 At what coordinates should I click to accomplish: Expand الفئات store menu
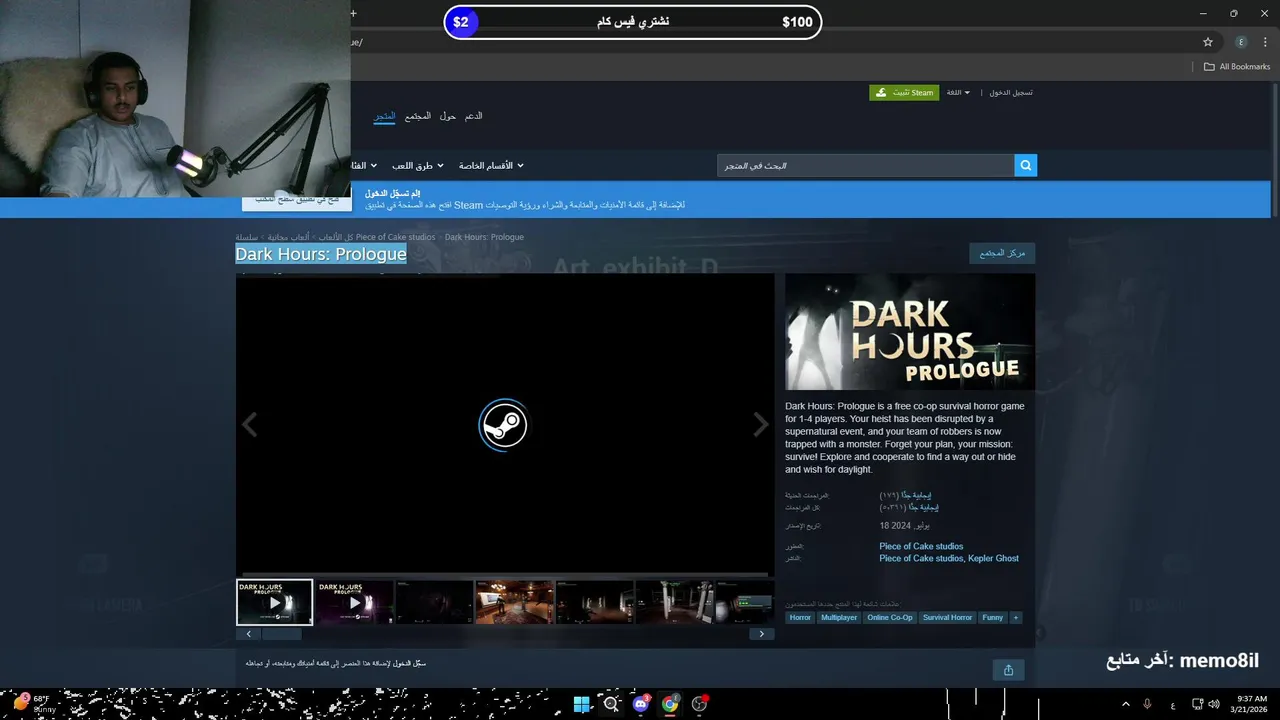pyautogui.click(x=364, y=165)
